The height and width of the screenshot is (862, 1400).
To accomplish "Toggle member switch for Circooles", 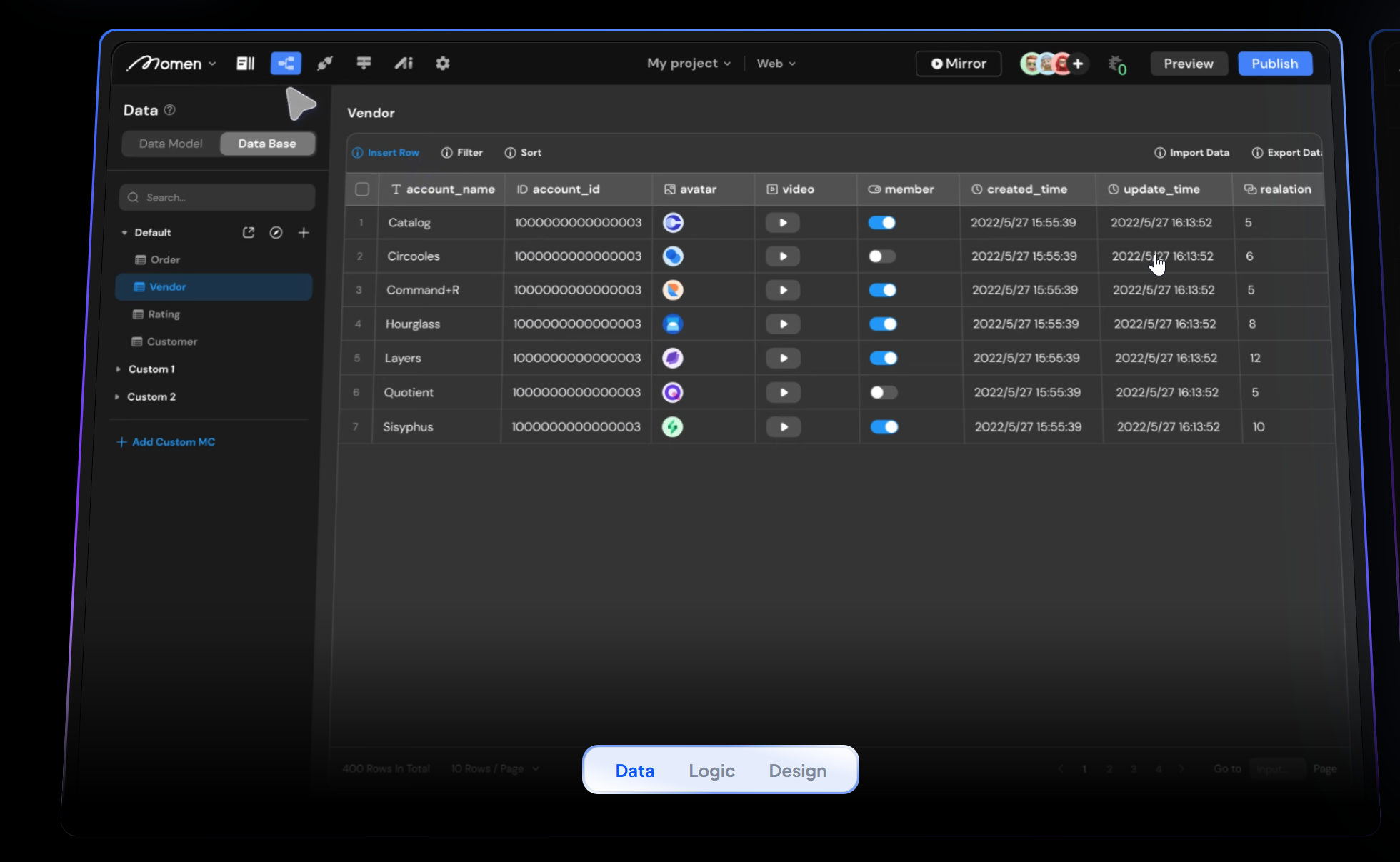I will (882, 256).
